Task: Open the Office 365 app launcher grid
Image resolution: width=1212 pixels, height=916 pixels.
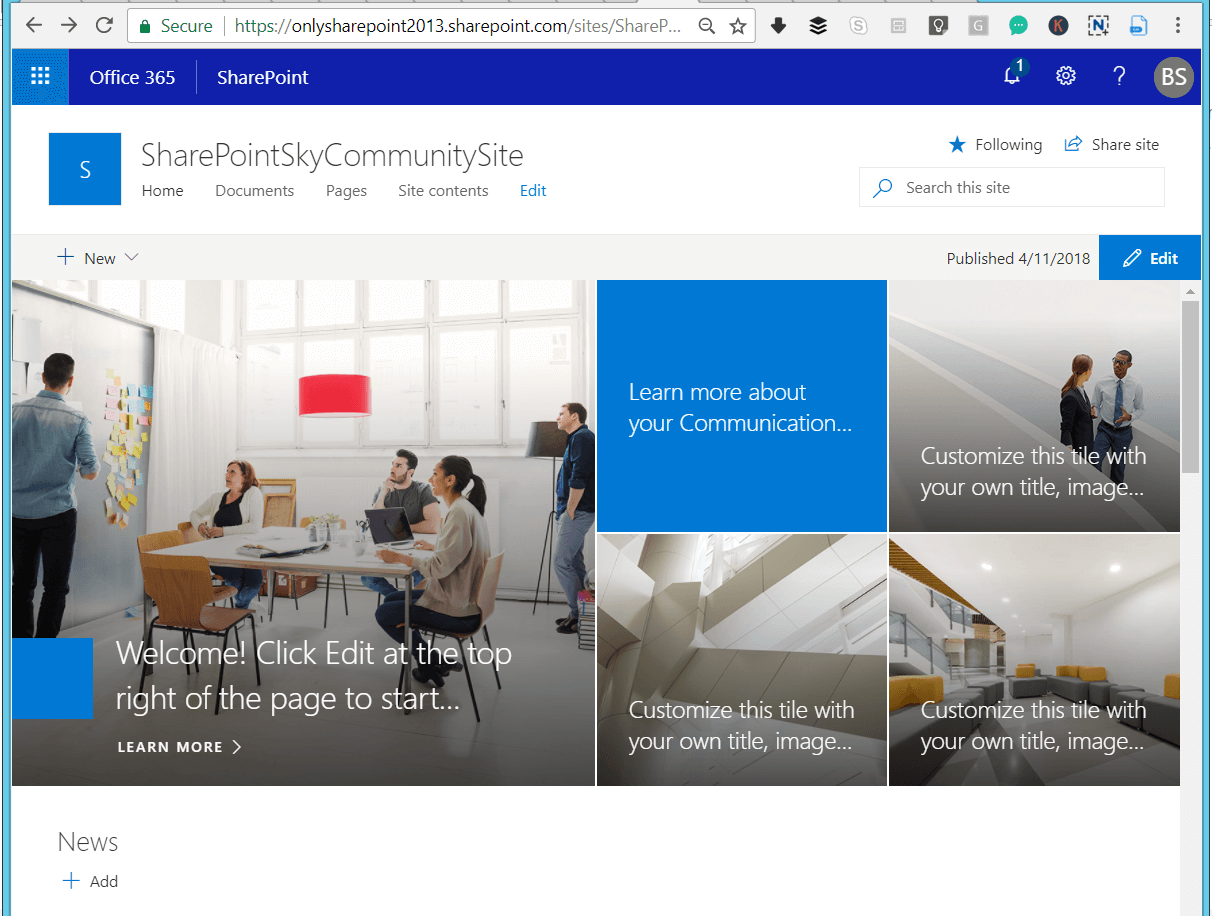Action: click(x=39, y=76)
